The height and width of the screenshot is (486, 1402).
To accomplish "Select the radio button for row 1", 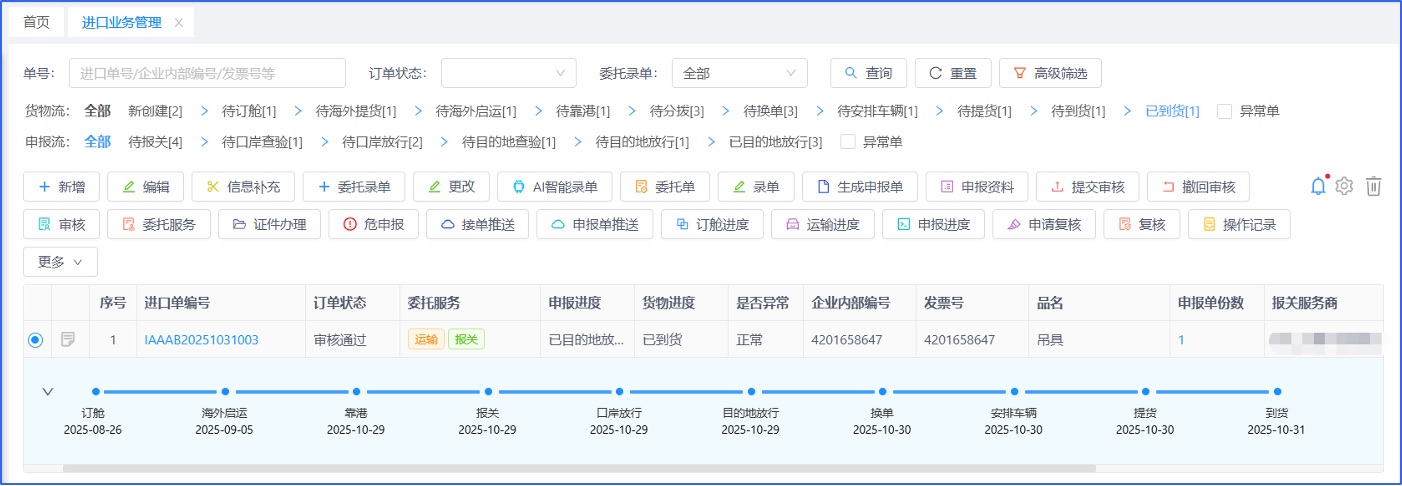I will coord(36,340).
